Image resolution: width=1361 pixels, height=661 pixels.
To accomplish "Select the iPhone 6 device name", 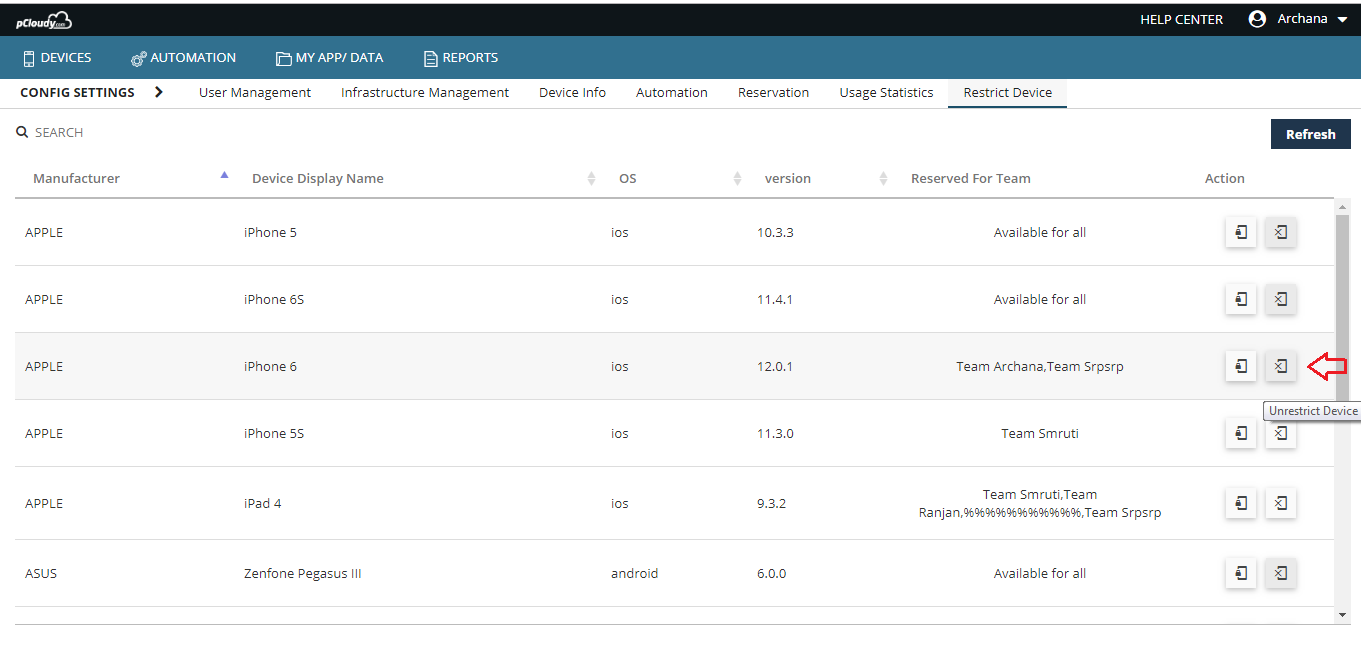I will [270, 366].
